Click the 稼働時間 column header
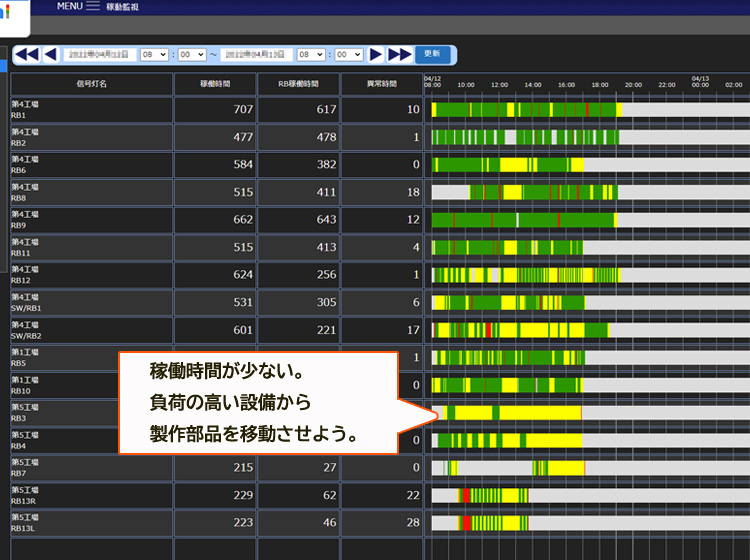750x560 pixels. 214,84
